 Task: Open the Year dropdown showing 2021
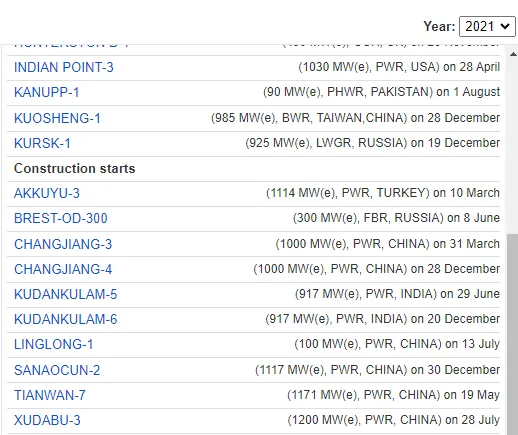pos(487,26)
